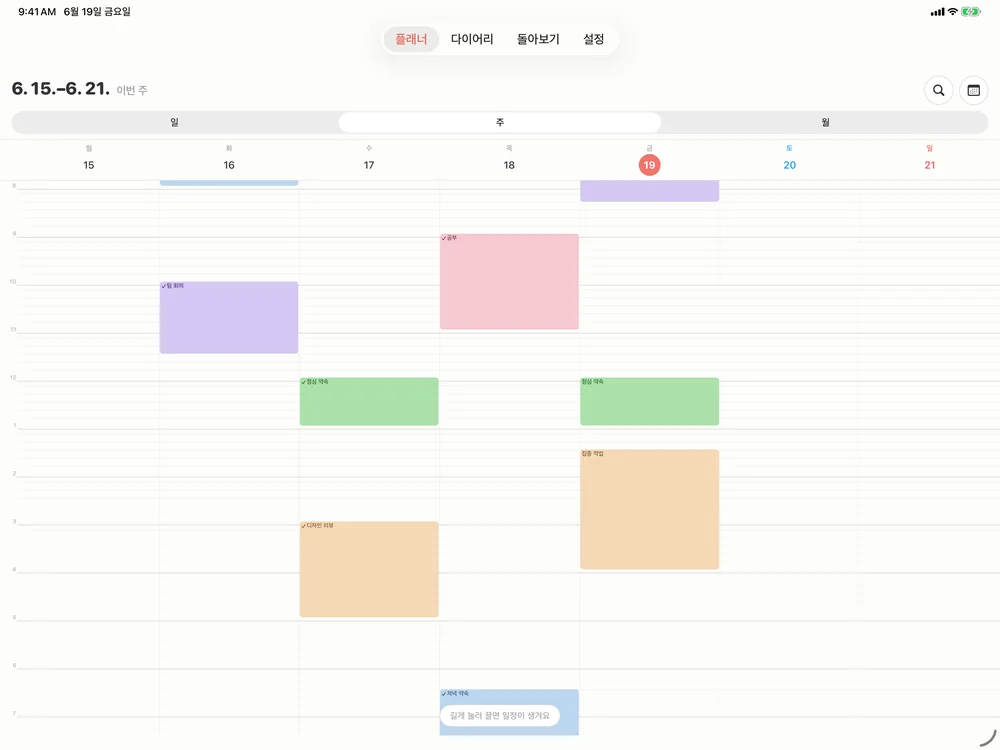Select the 월 (month) view segment
Image resolution: width=1000 pixels, height=750 pixels.
click(825, 122)
